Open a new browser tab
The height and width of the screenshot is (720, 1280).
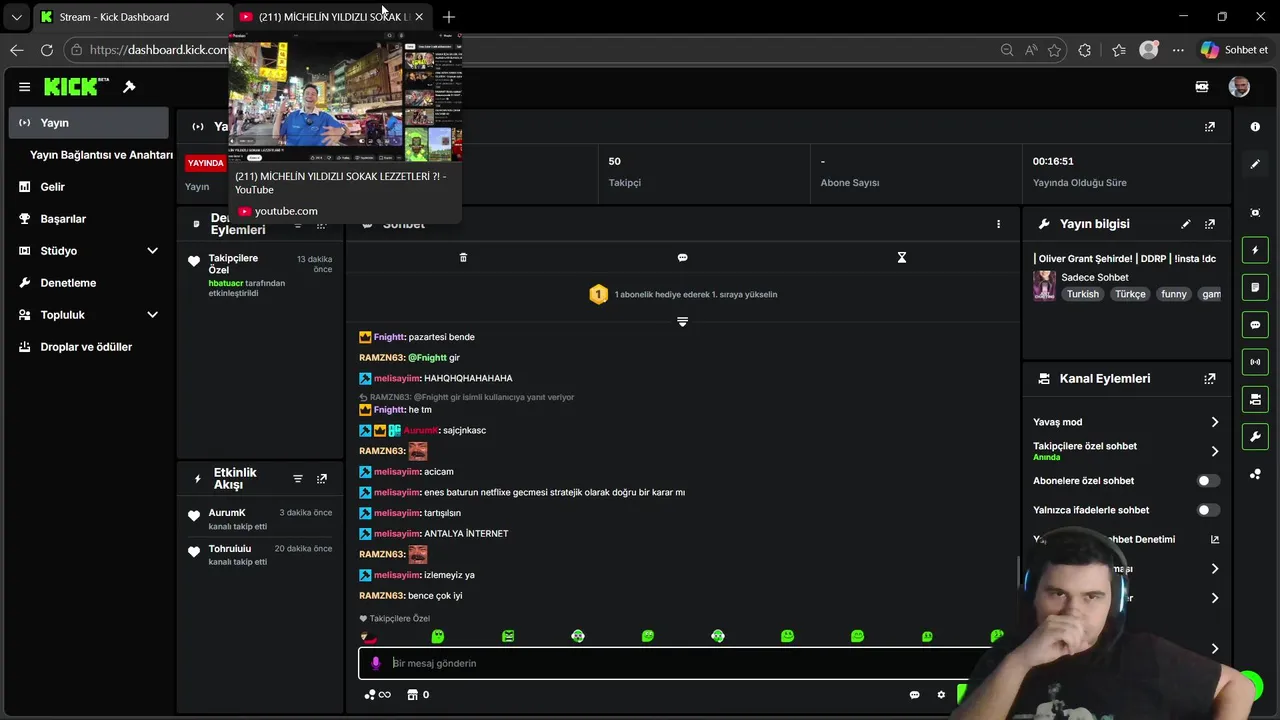pyautogui.click(x=449, y=17)
